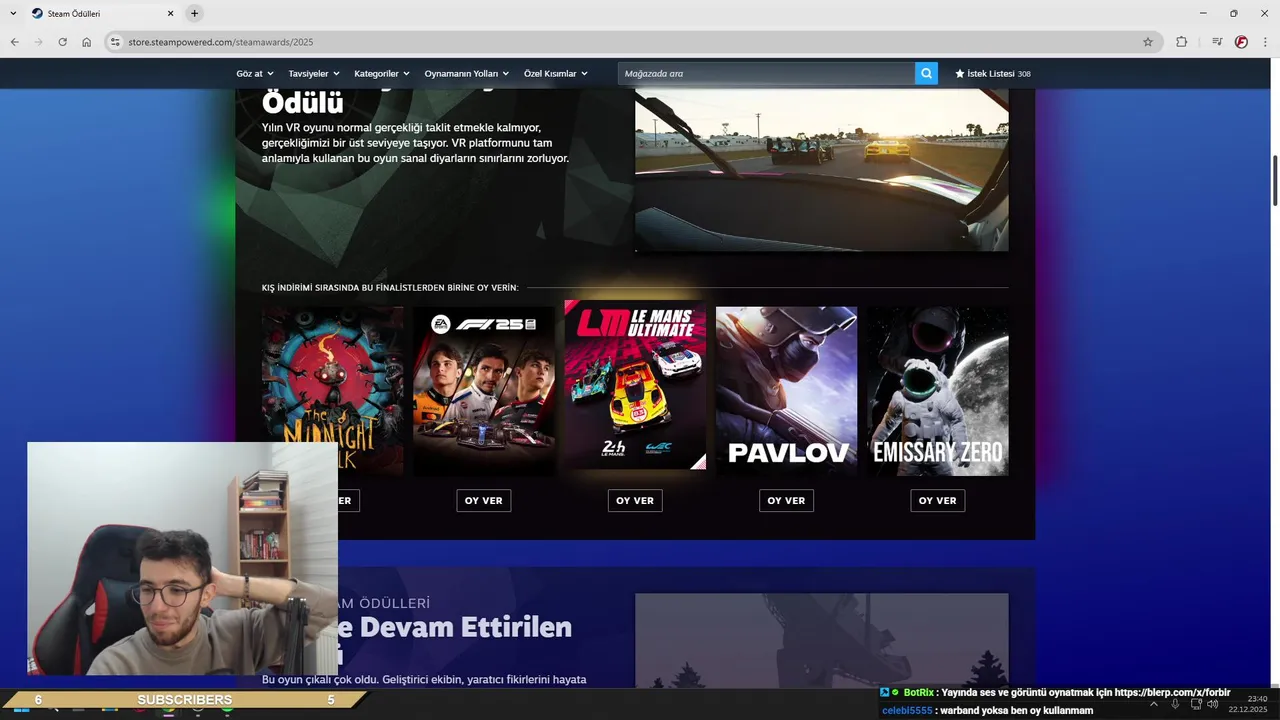Viewport: 1280px width, 720px height.
Task: Open media control icon in browser toolbar
Action: (1217, 42)
